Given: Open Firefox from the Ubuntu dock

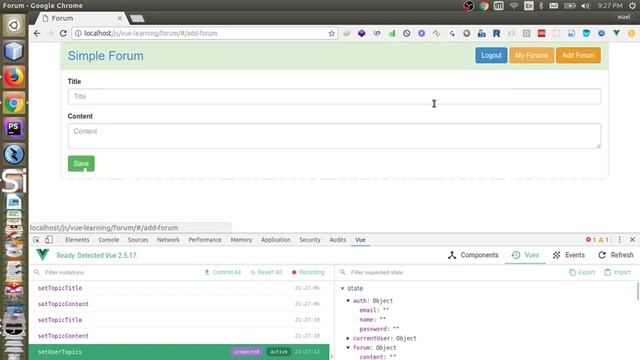Looking at the screenshot, I should (14, 77).
